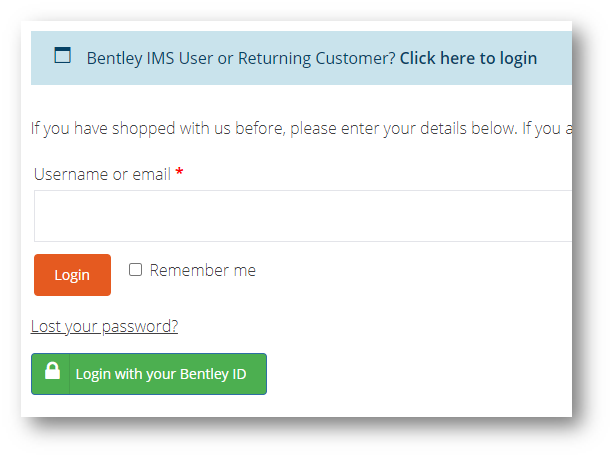This screenshot has width=614, height=459.
Task: Click the "Remember me" label text
Action: click(x=202, y=270)
